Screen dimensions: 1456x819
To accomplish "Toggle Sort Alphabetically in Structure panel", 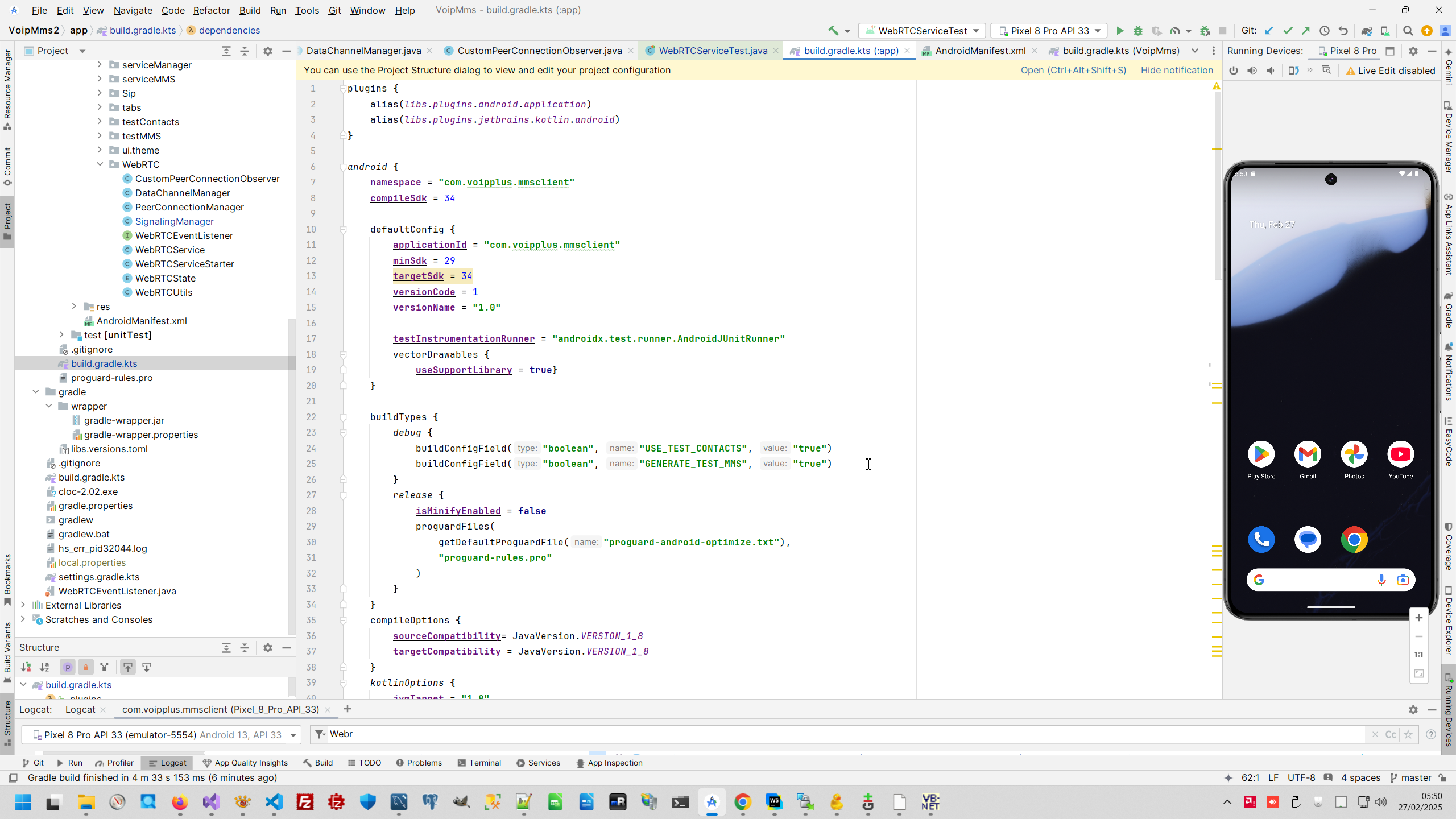I will pyautogui.click(x=44, y=667).
